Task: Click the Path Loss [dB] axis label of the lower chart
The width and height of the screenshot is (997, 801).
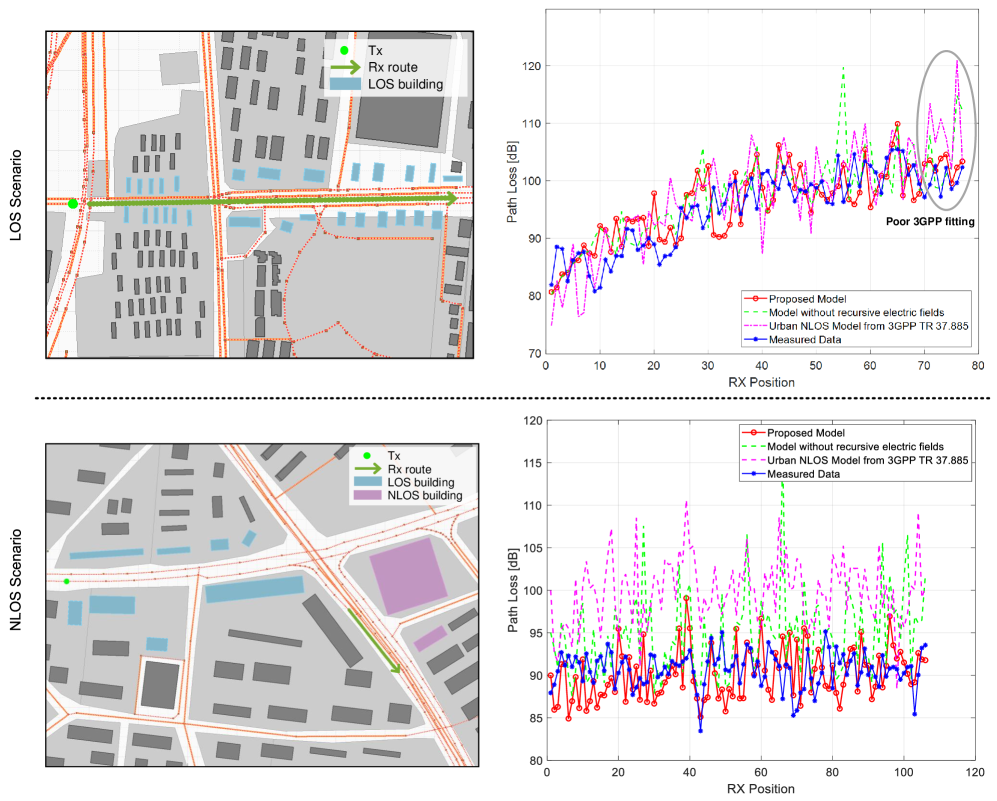Action: click(512, 590)
